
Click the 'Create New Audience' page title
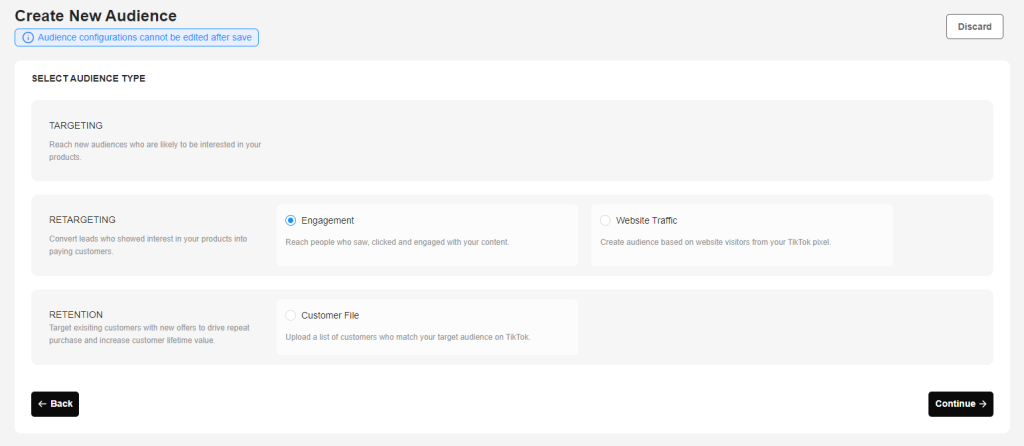96,15
